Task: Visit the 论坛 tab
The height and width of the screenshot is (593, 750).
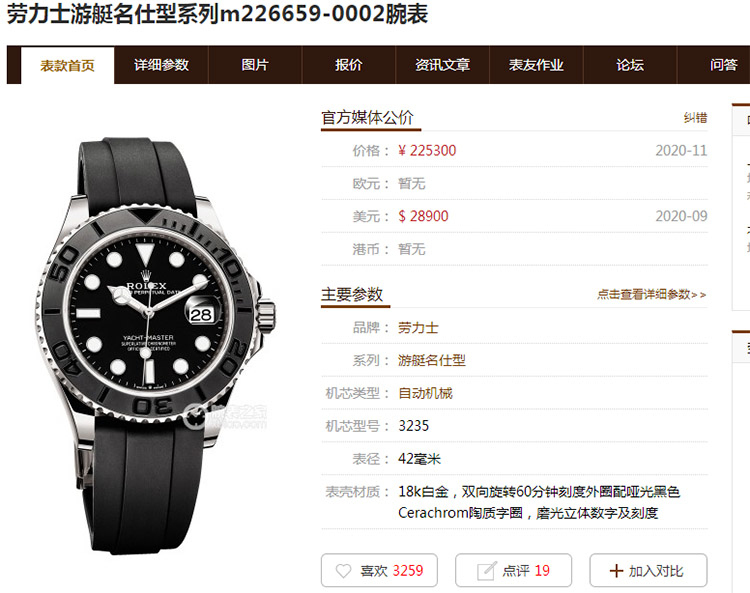Action: 630,65
